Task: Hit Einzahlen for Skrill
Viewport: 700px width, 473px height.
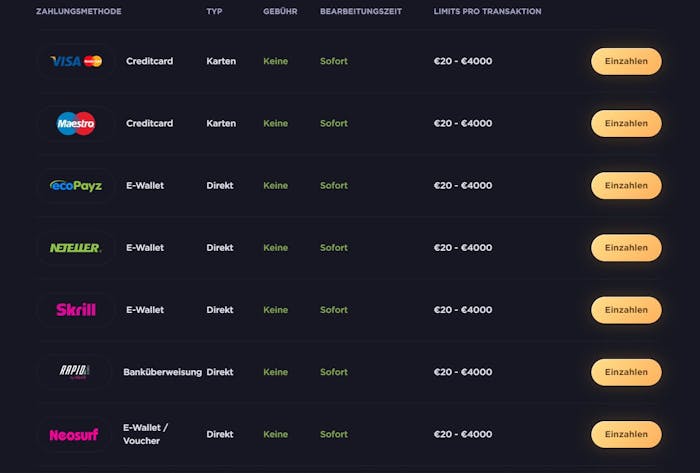Action: click(626, 310)
